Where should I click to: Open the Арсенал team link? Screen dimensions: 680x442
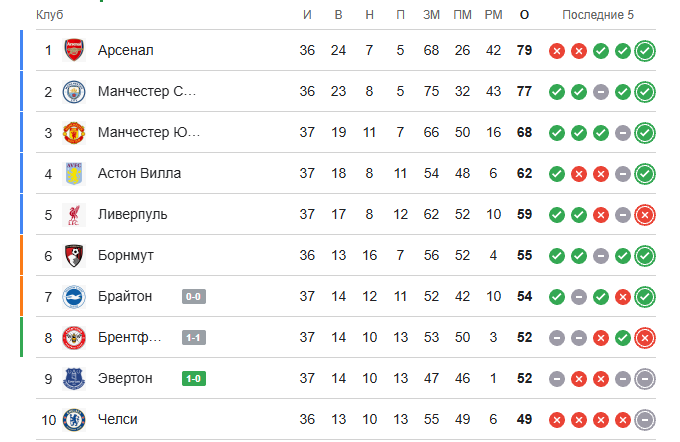[x=125, y=50]
